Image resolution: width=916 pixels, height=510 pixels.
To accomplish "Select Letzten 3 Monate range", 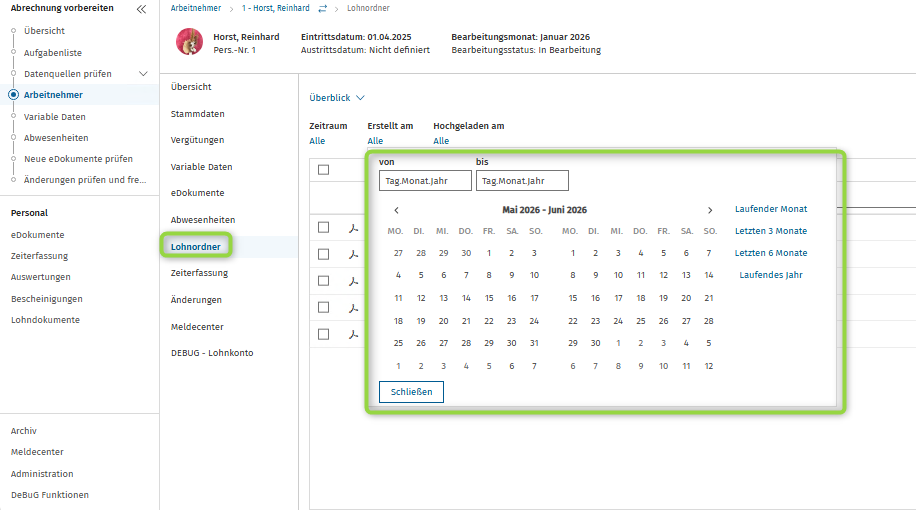I will [771, 231].
